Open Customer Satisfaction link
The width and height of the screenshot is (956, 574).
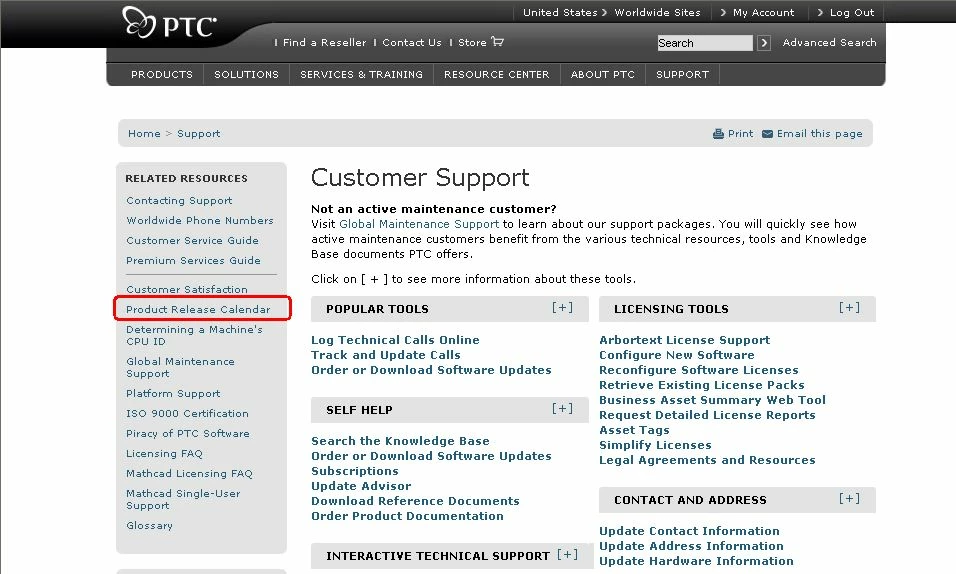pos(187,289)
